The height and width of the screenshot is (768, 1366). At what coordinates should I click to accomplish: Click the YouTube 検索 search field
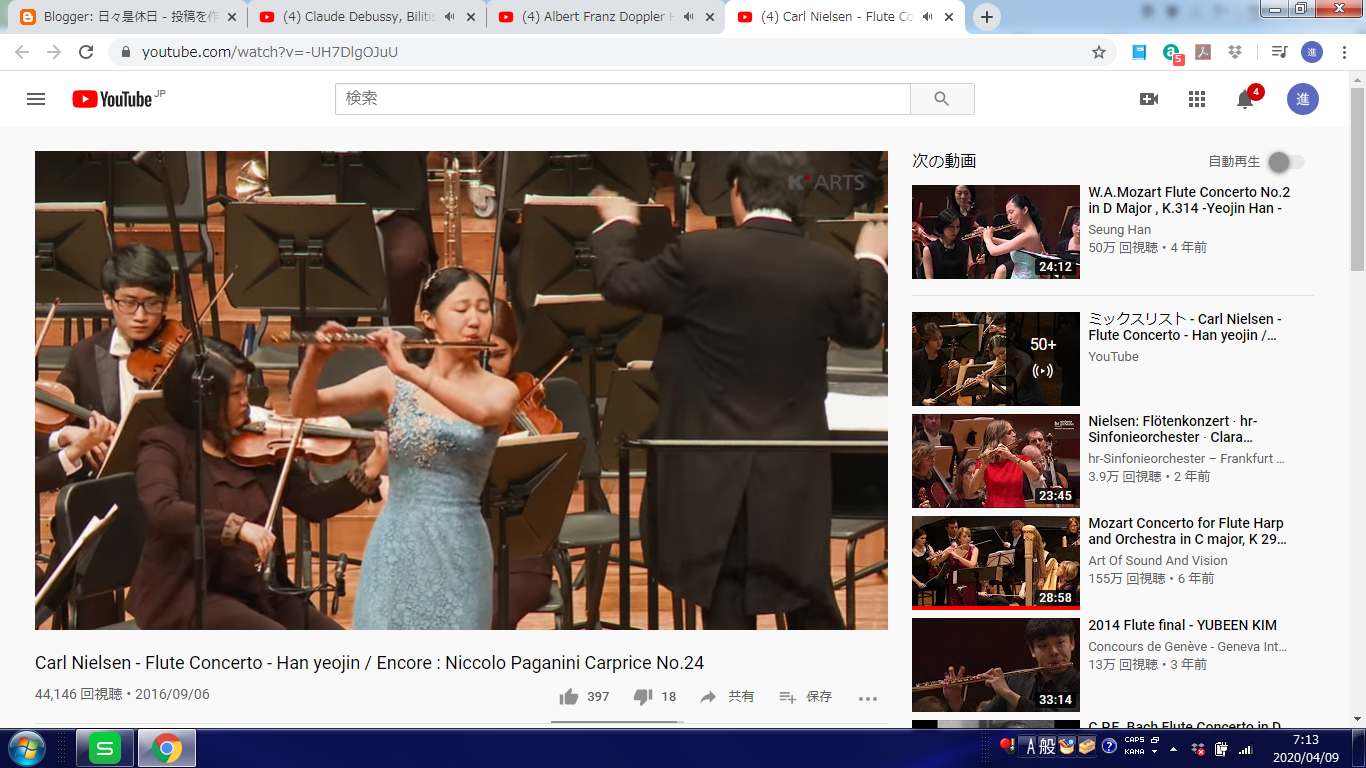point(623,99)
